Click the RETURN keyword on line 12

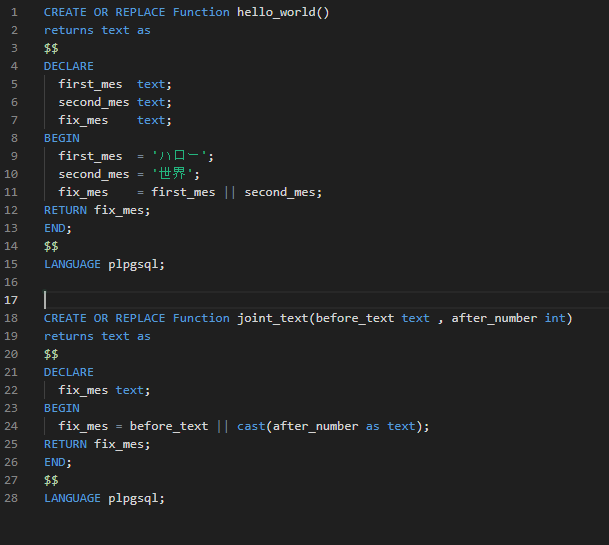(65, 210)
